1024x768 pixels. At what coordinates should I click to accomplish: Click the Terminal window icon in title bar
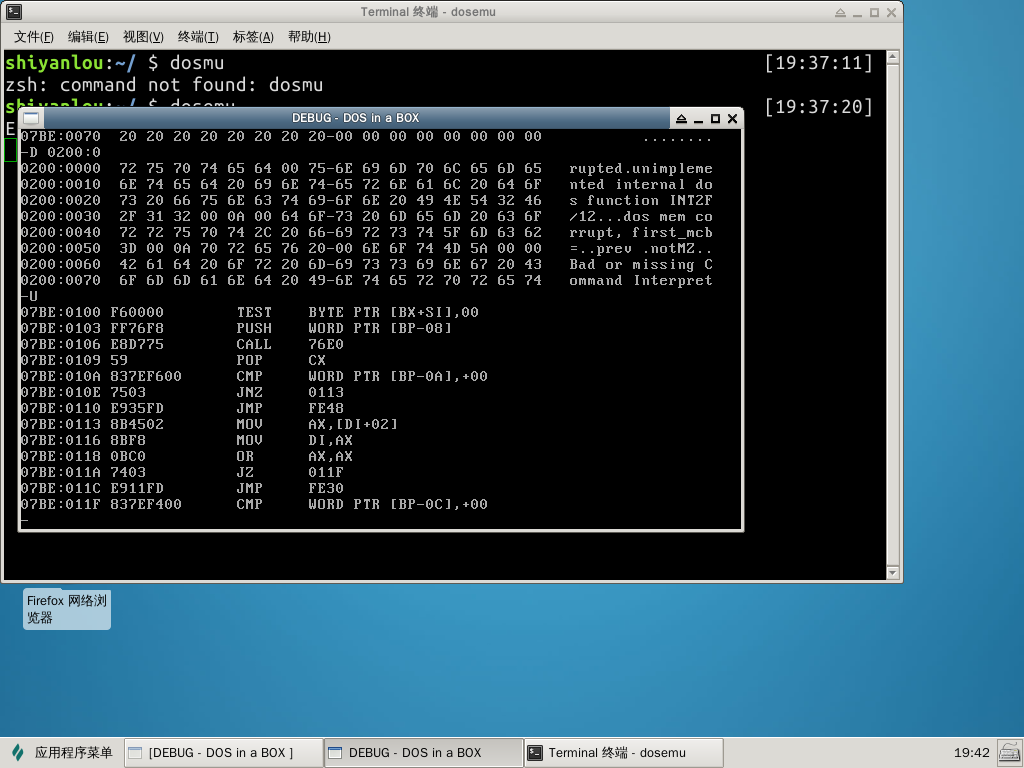tap(14, 12)
